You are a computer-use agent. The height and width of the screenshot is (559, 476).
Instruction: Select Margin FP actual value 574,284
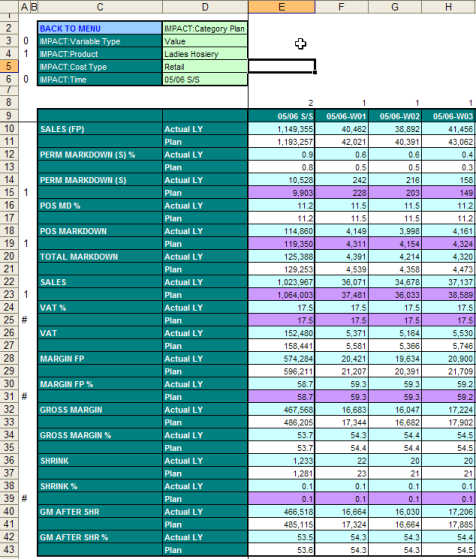[281, 359]
